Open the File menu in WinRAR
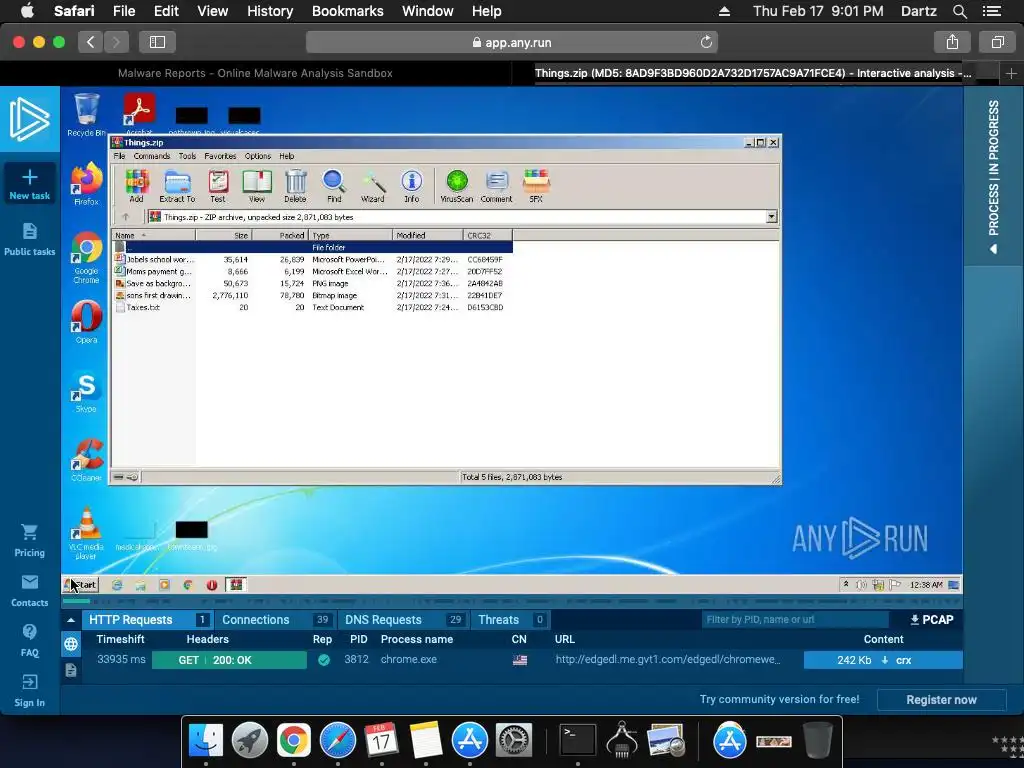This screenshot has height=768, width=1024. click(x=120, y=156)
